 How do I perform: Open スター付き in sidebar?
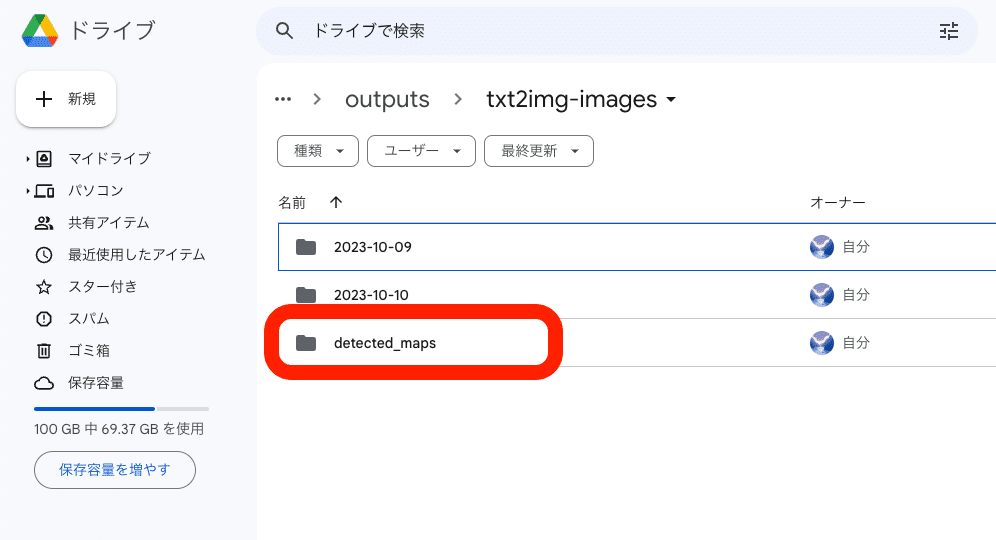(103, 287)
